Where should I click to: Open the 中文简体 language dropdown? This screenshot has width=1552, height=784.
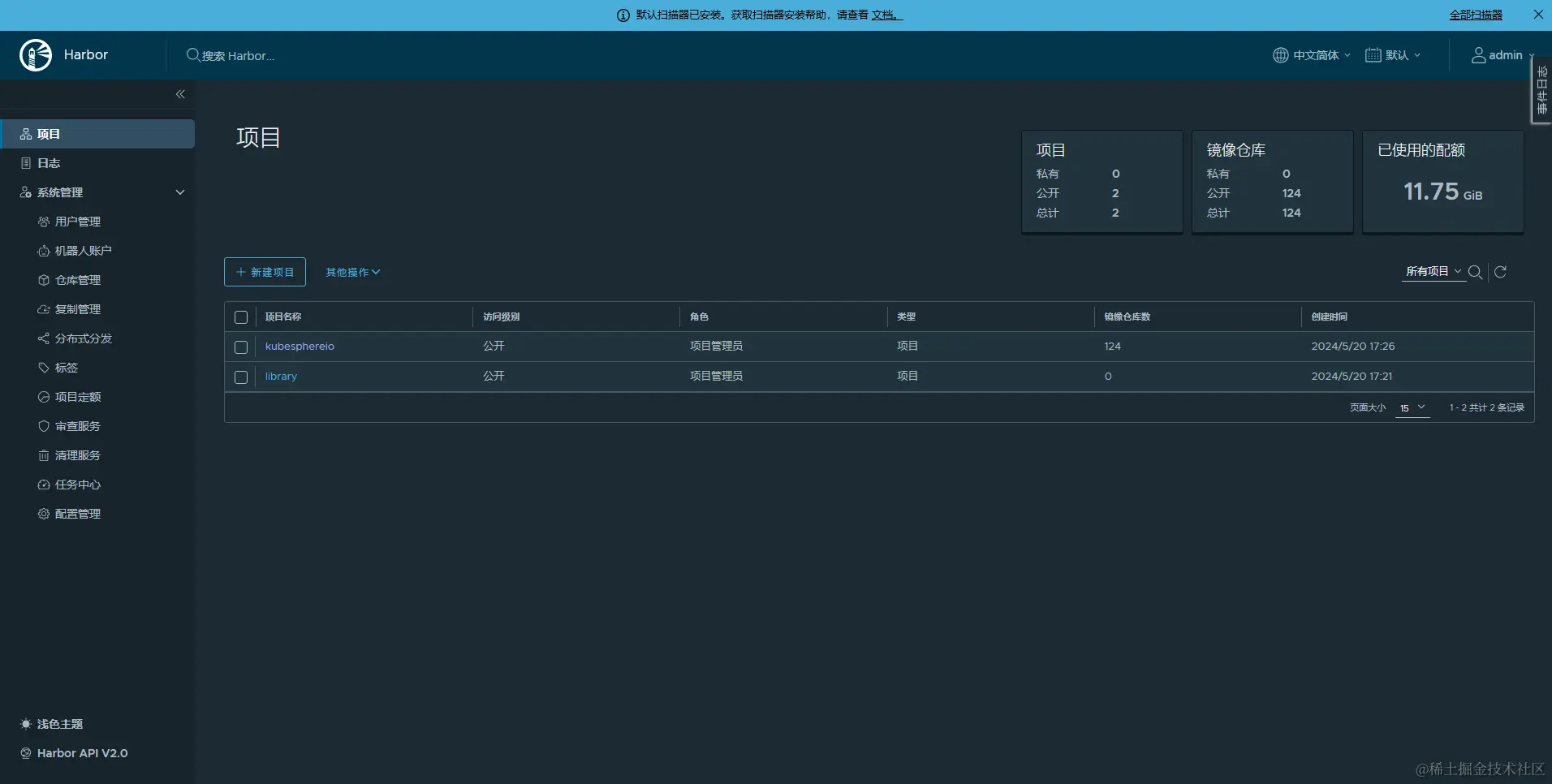pos(1312,55)
